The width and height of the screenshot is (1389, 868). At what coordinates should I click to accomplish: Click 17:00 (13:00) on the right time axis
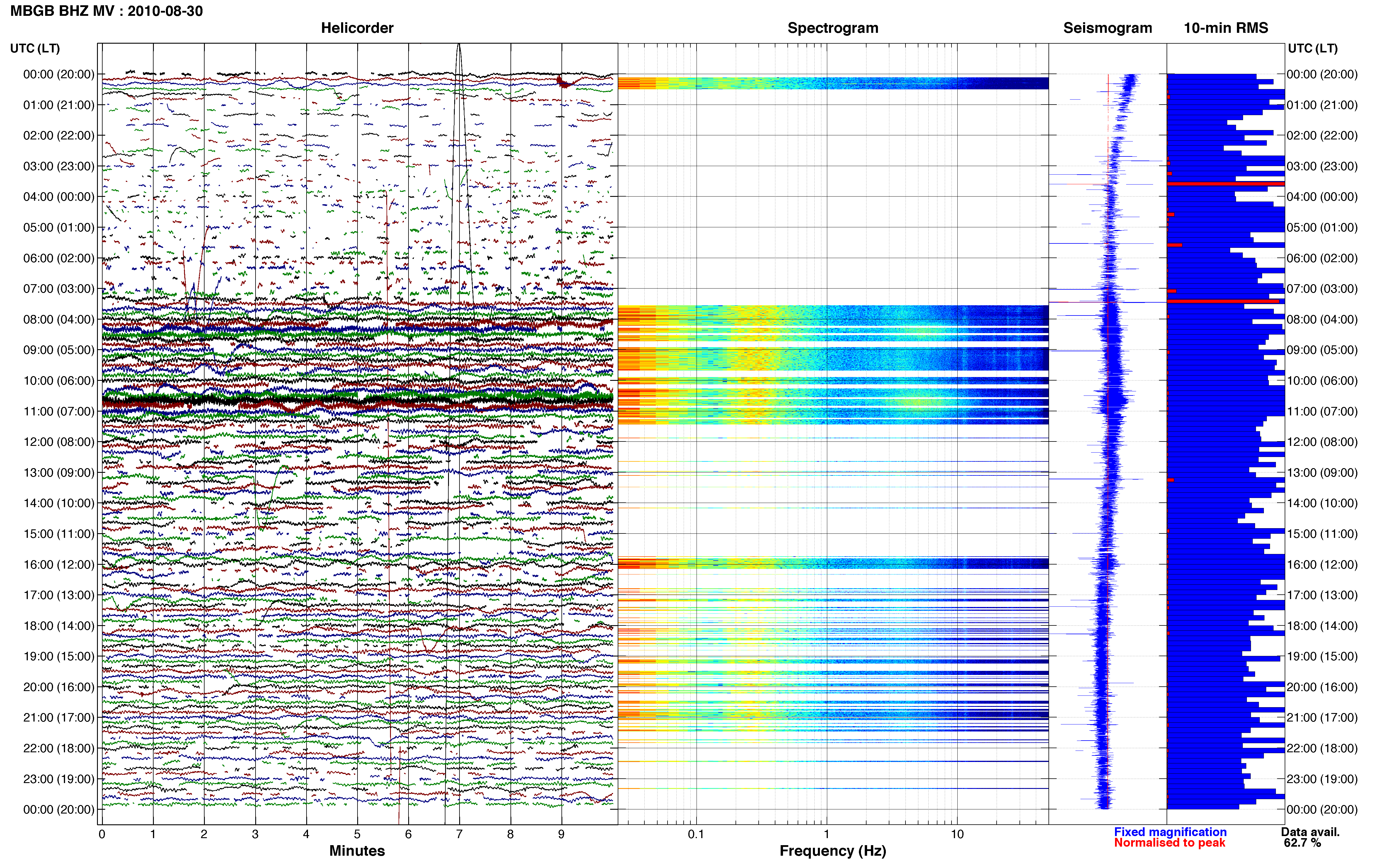[x=1322, y=595]
